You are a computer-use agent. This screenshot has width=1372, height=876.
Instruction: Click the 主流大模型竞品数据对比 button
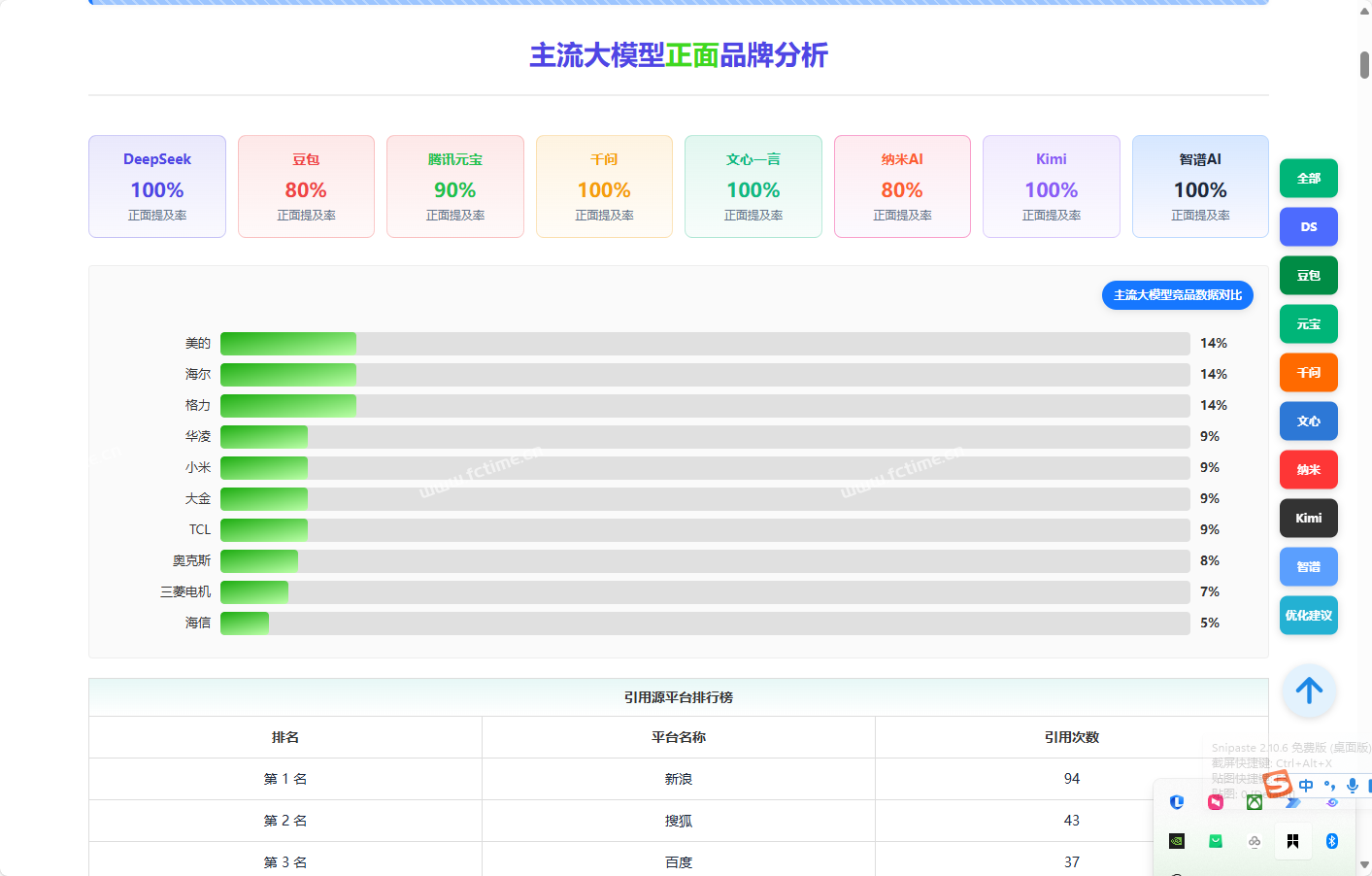(1177, 295)
